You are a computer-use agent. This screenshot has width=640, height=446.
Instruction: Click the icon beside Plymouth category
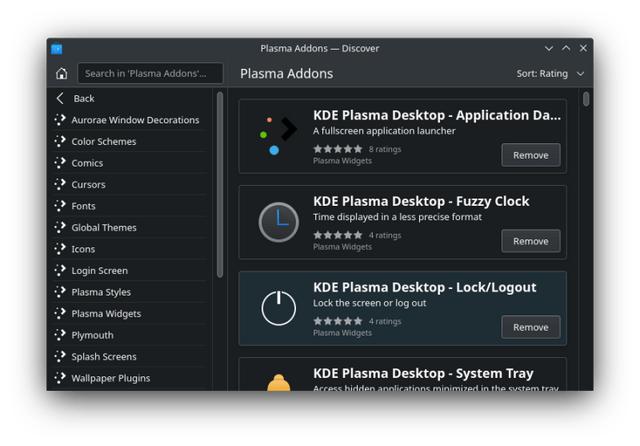[x=60, y=335]
